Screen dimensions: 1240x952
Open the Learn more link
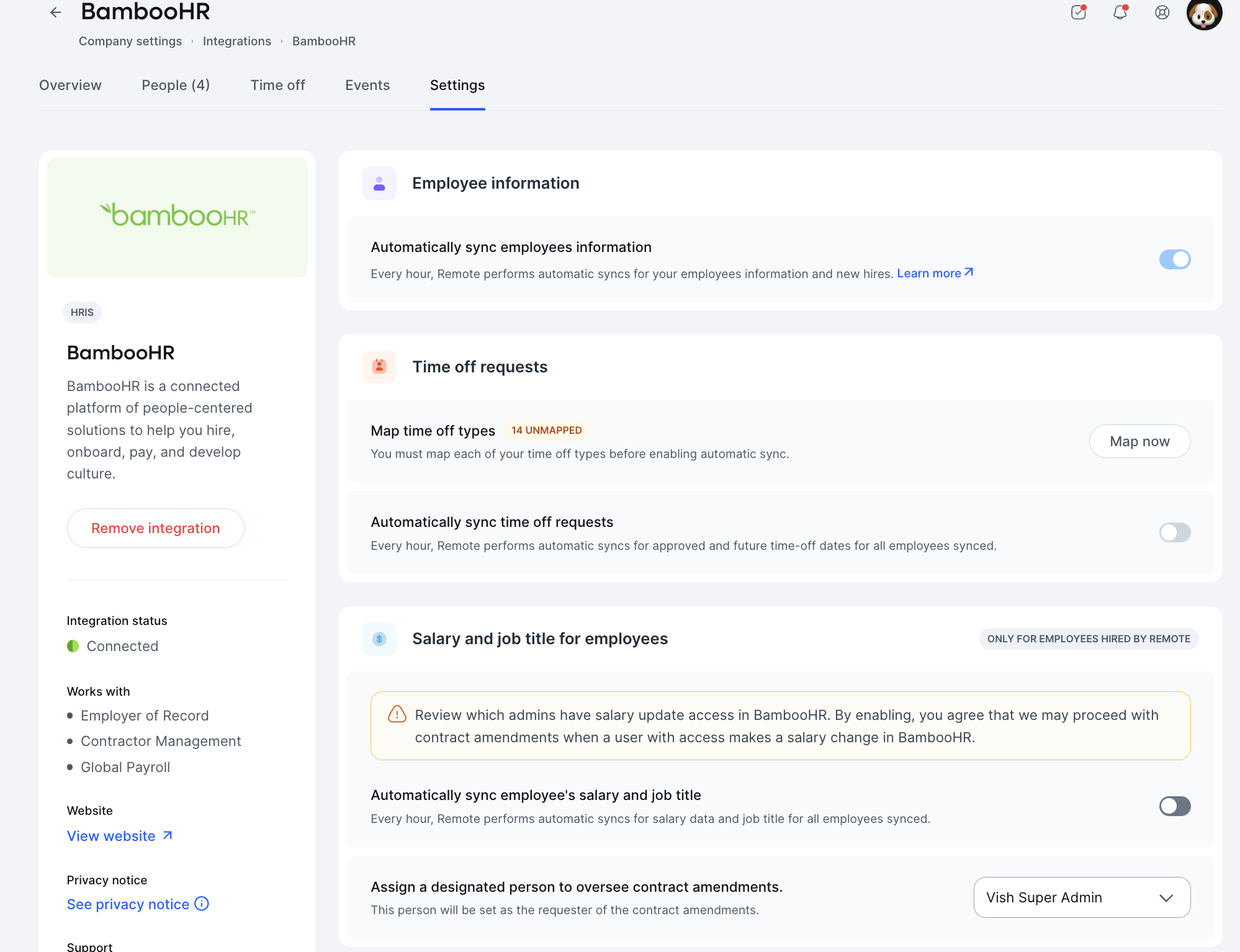pos(935,273)
